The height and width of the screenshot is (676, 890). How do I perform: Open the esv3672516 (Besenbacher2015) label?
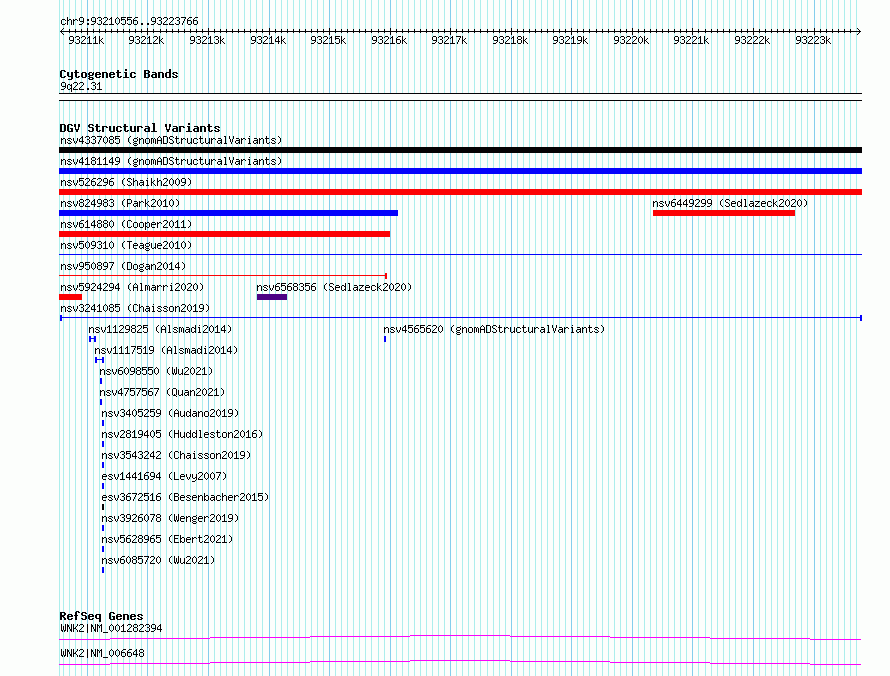pyautogui.click(x=185, y=497)
